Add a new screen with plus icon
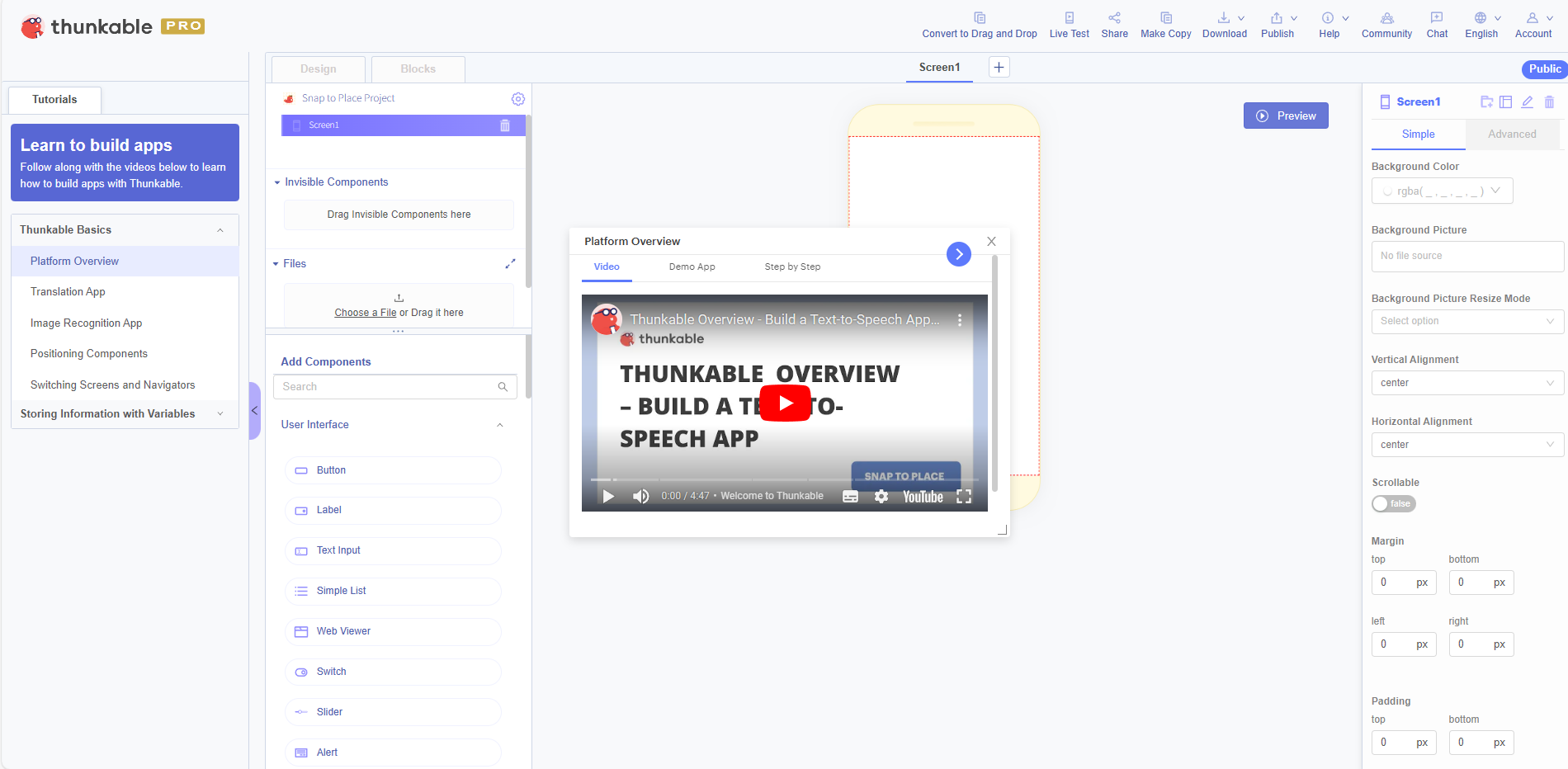The width and height of the screenshot is (1568, 769). click(999, 68)
